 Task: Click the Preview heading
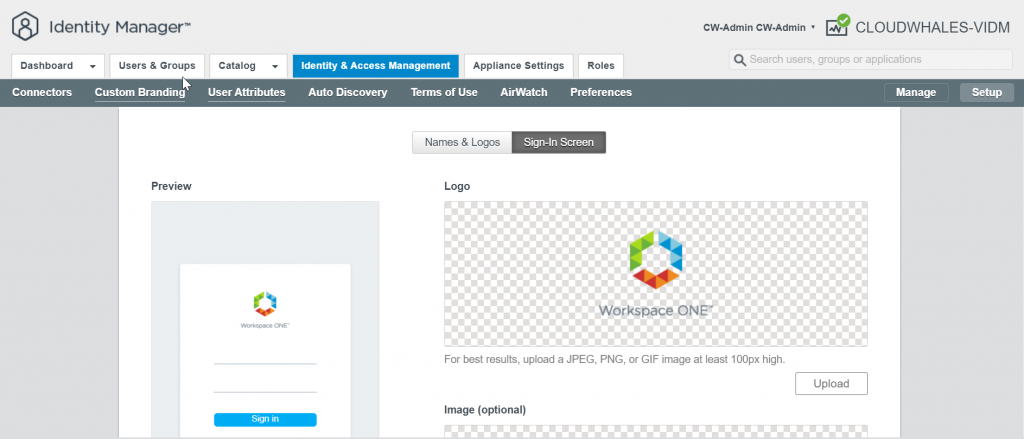tap(171, 186)
